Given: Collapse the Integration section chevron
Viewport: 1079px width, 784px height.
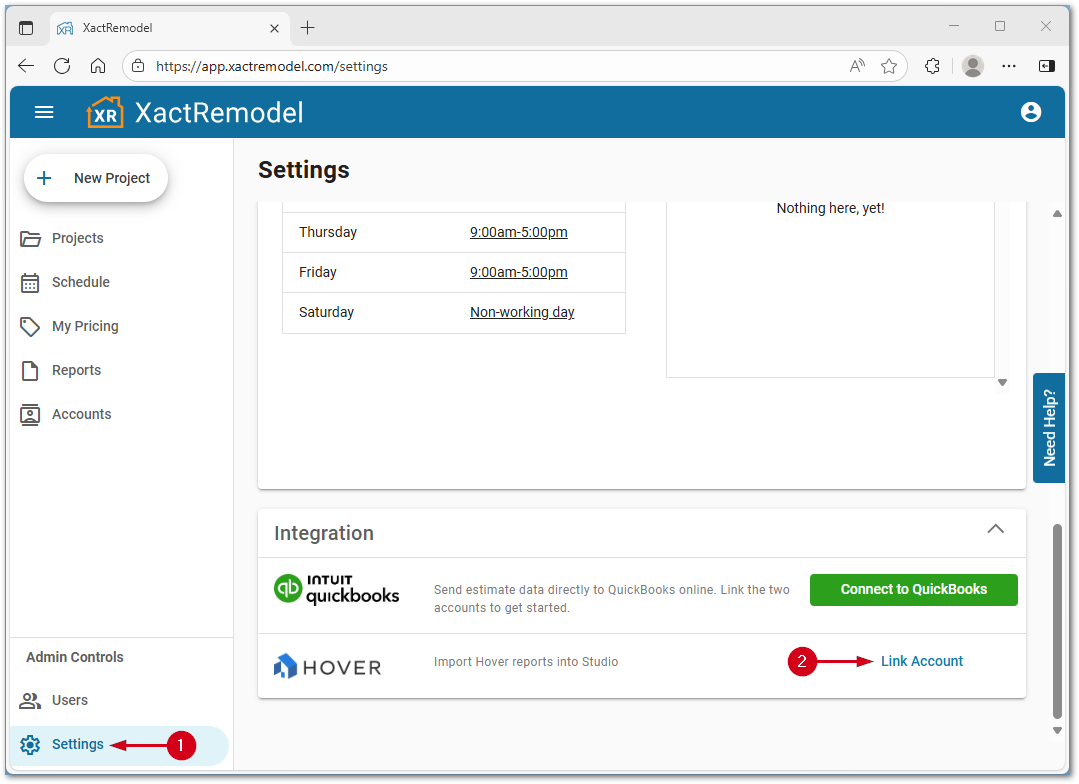Looking at the screenshot, I should 996,528.
